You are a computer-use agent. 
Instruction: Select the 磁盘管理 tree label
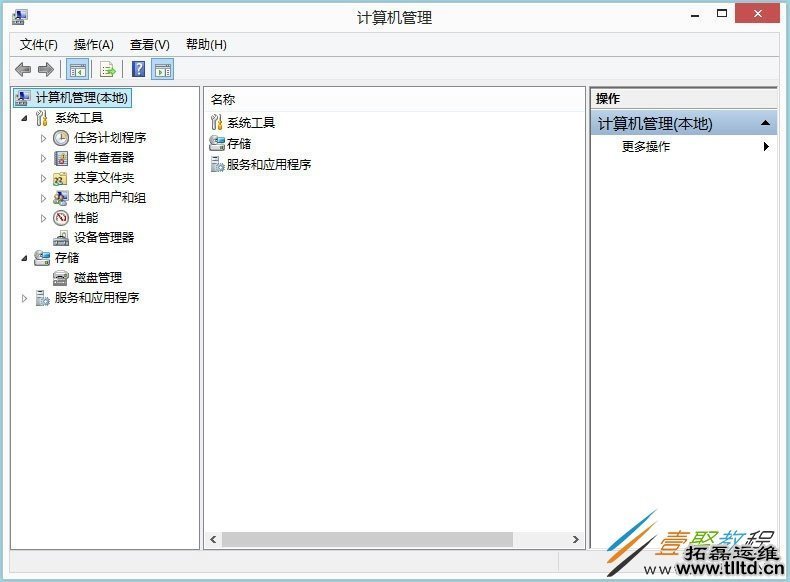point(98,278)
